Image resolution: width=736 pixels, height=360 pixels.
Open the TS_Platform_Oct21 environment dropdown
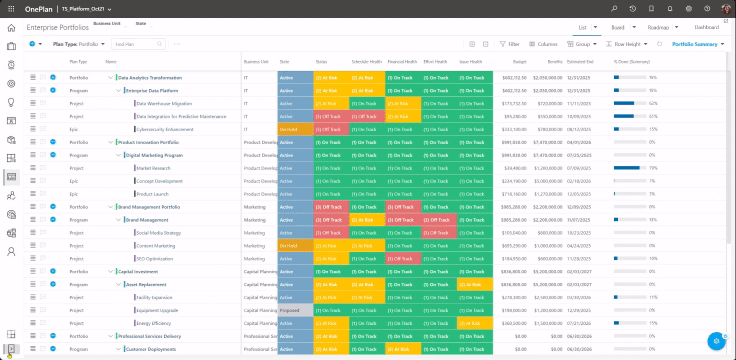point(87,9)
